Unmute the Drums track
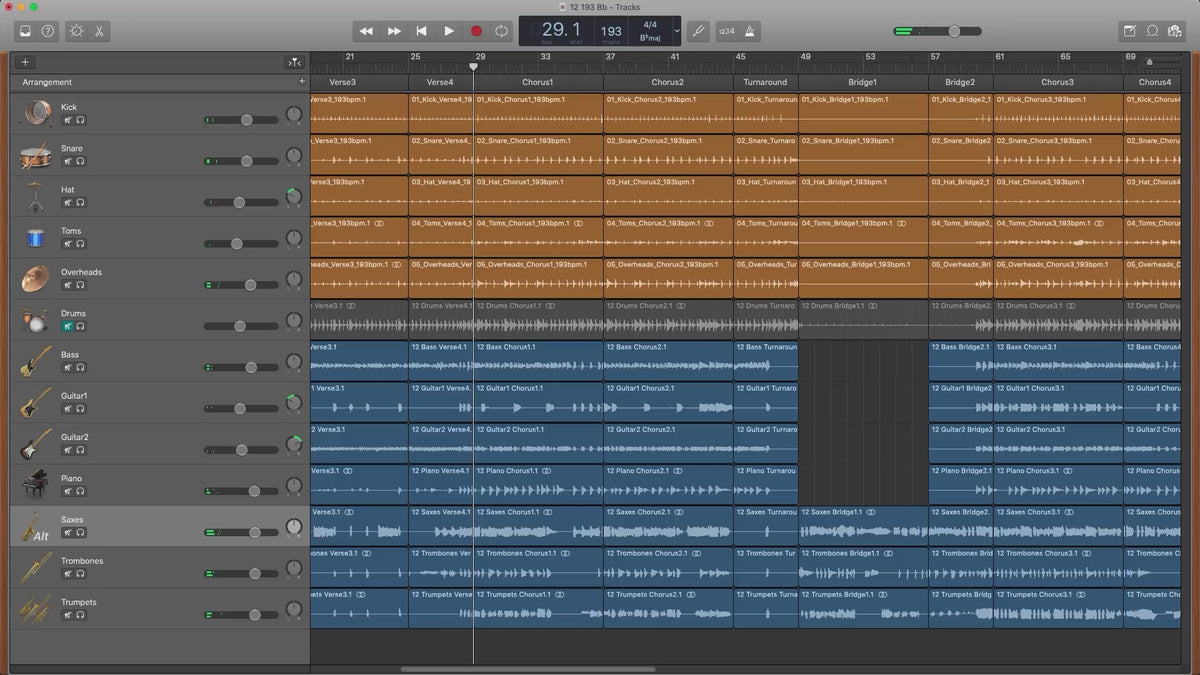1200x675 pixels. point(68,326)
